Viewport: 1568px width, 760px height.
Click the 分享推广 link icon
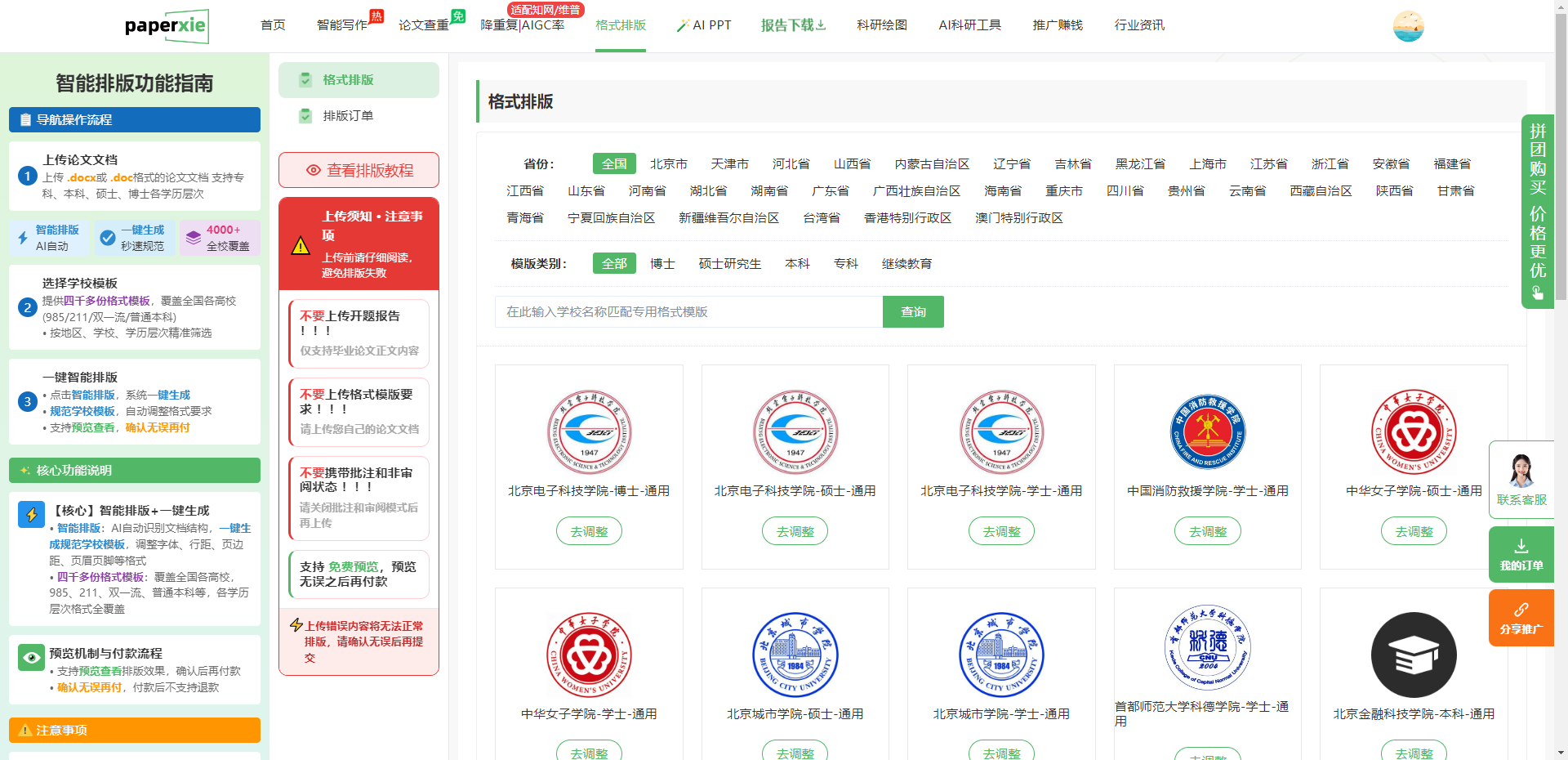(x=1521, y=610)
